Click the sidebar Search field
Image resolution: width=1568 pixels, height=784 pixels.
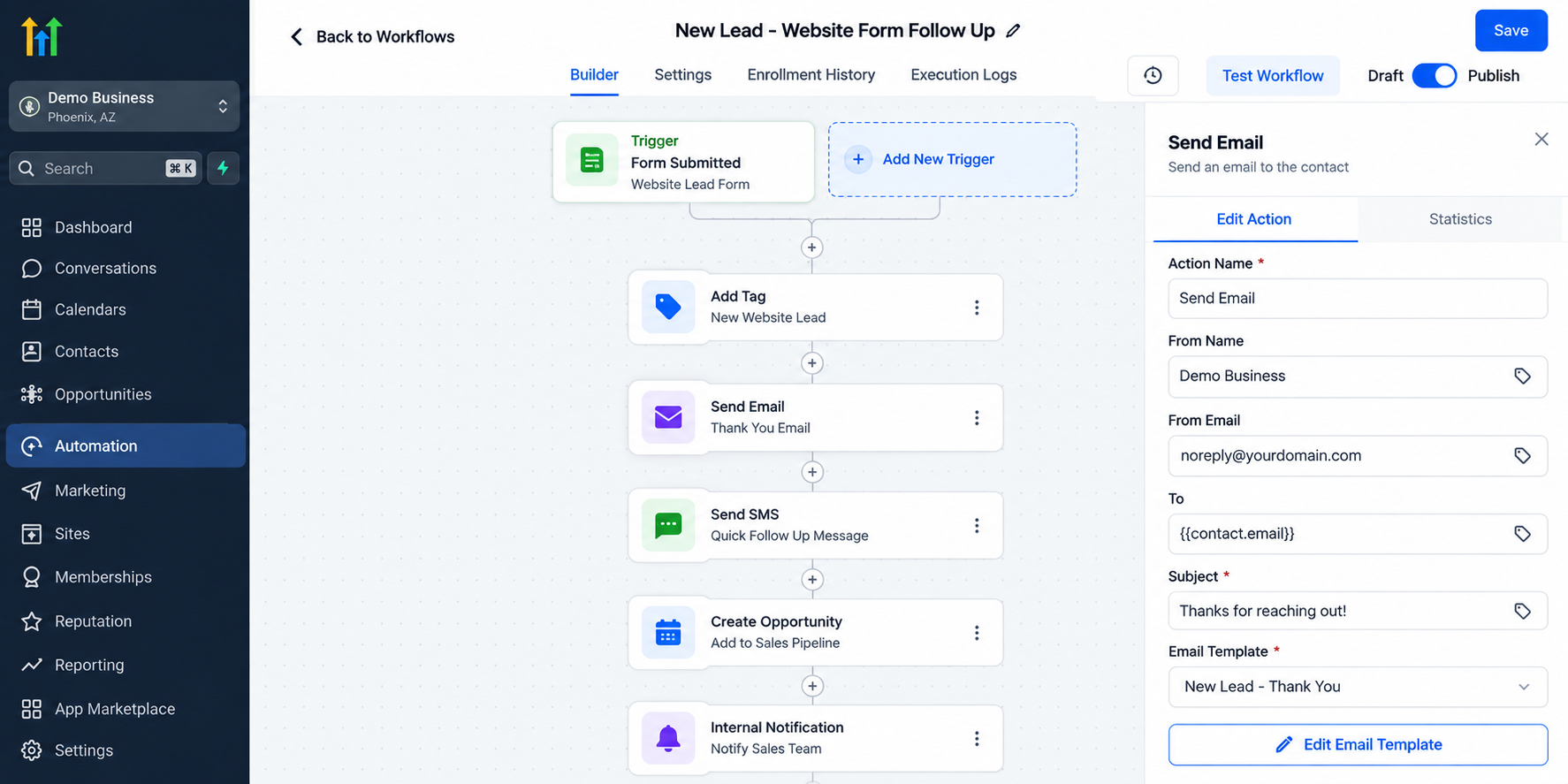coord(105,168)
